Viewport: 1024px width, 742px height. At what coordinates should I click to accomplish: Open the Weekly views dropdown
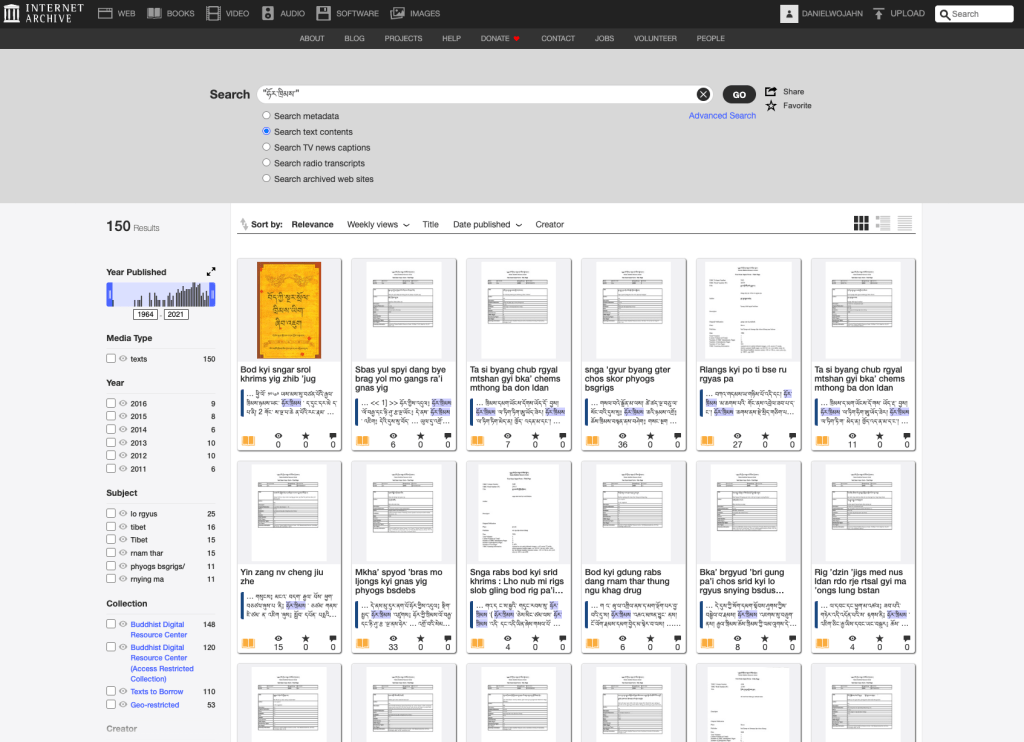pyautogui.click(x=377, y=224)
